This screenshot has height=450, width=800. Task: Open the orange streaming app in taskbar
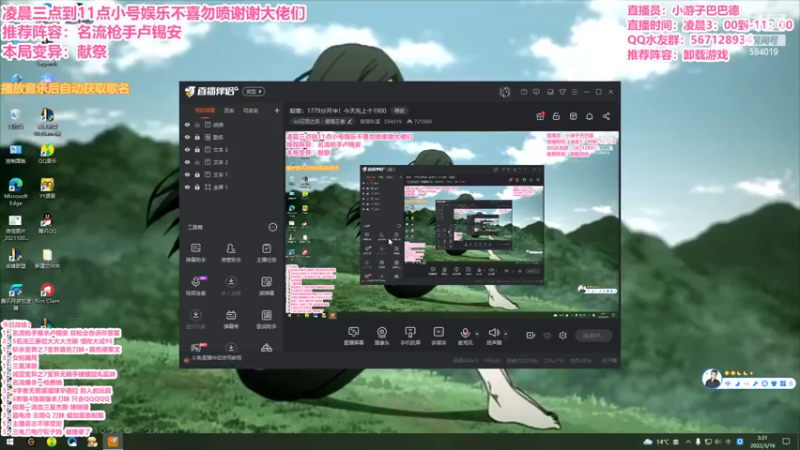pyautogui.click(x=113, y=442)
